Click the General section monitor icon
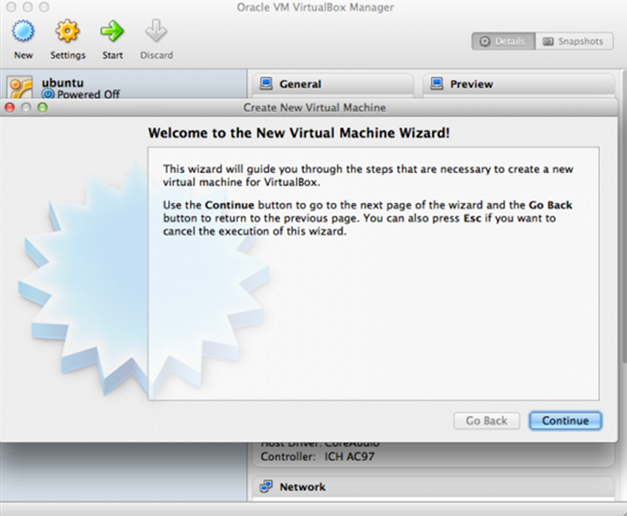This screenshot has height=516, width=627. [266, 84]
